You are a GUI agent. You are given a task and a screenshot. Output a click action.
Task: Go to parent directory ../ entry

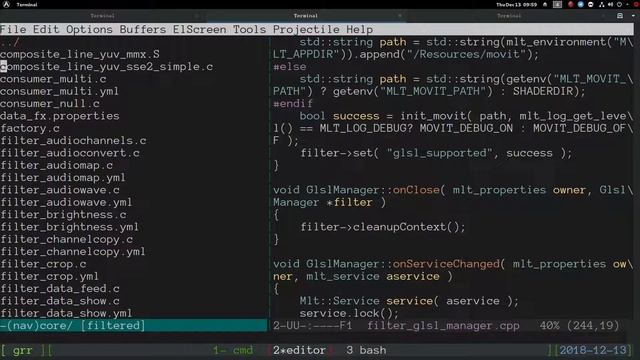10,42
